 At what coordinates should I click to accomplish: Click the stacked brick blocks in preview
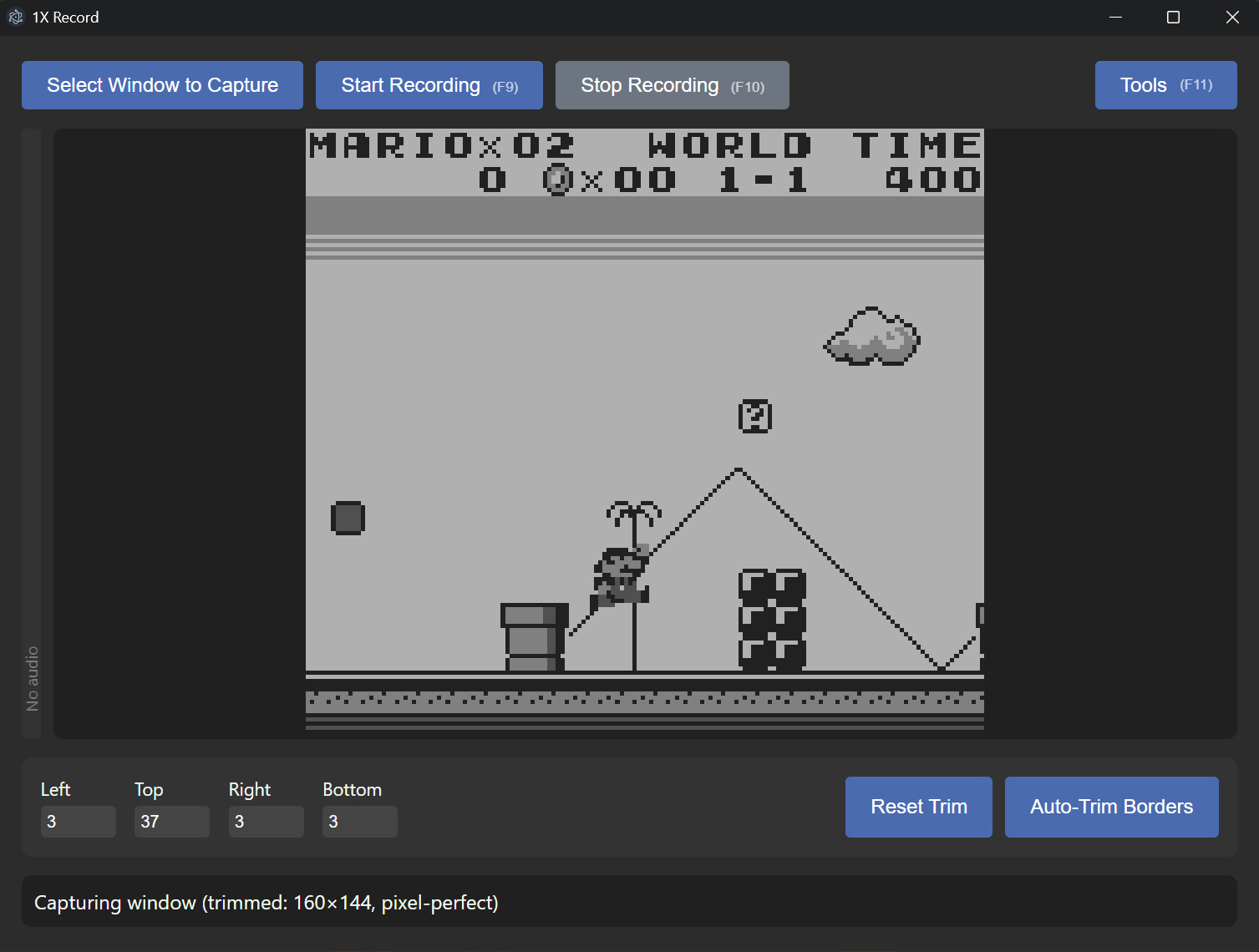[x=773, y=619]
